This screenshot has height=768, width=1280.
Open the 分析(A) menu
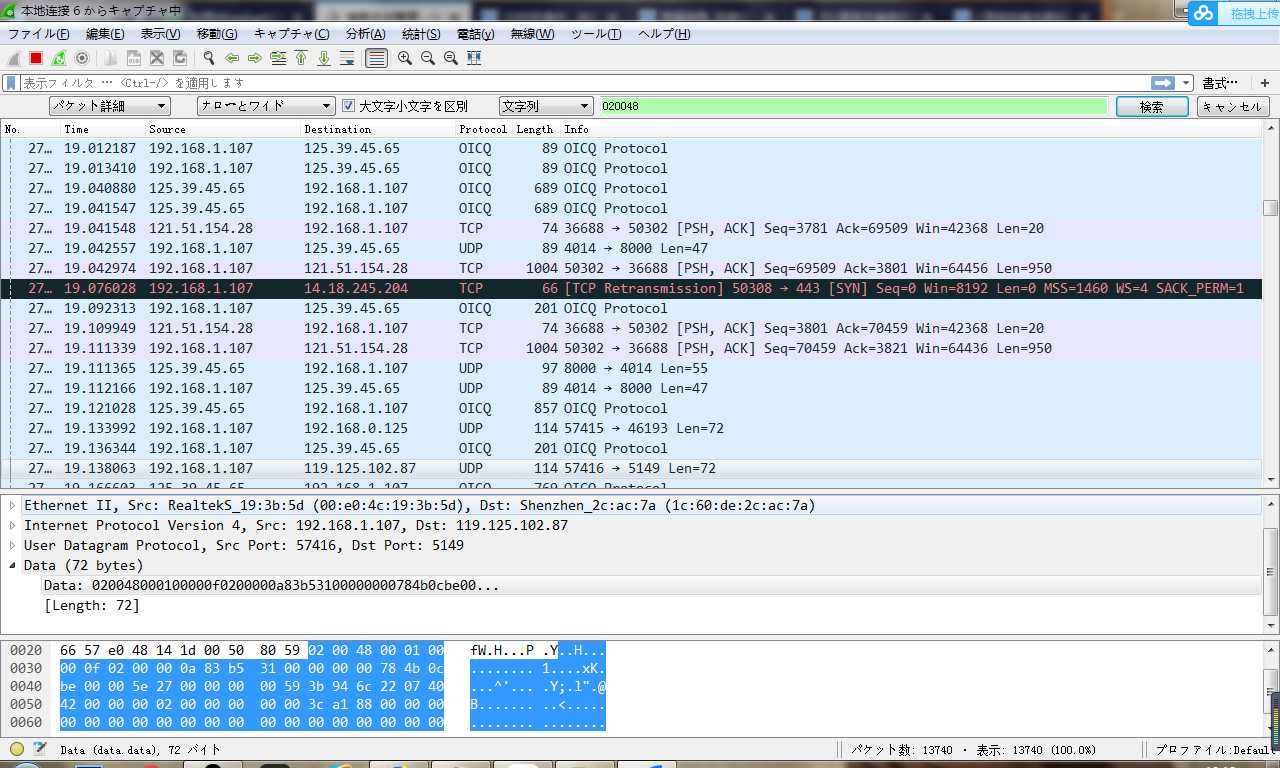365,34
